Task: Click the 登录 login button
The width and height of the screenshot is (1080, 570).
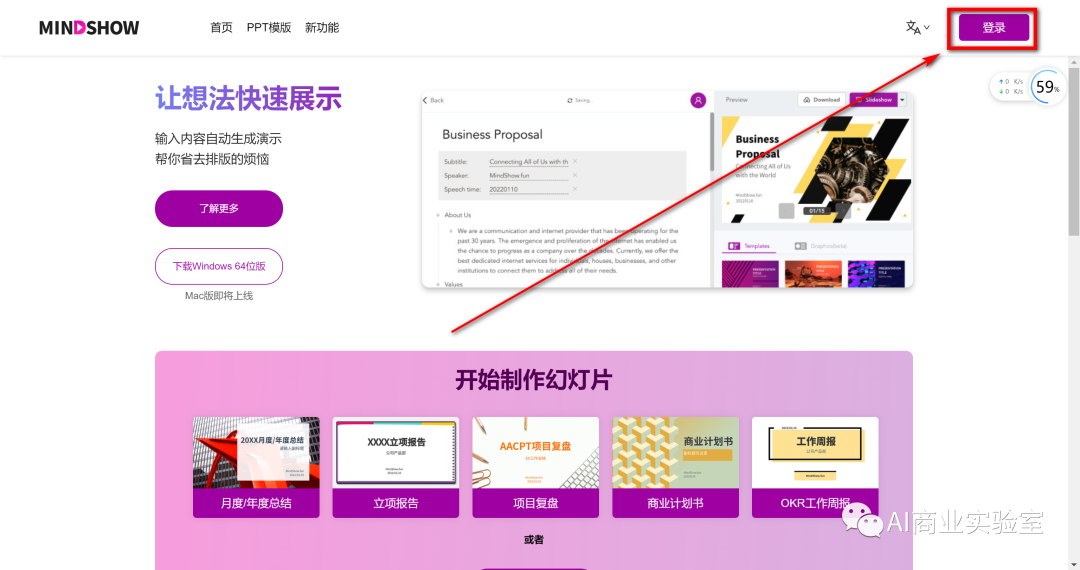Action: coord(994,28)
